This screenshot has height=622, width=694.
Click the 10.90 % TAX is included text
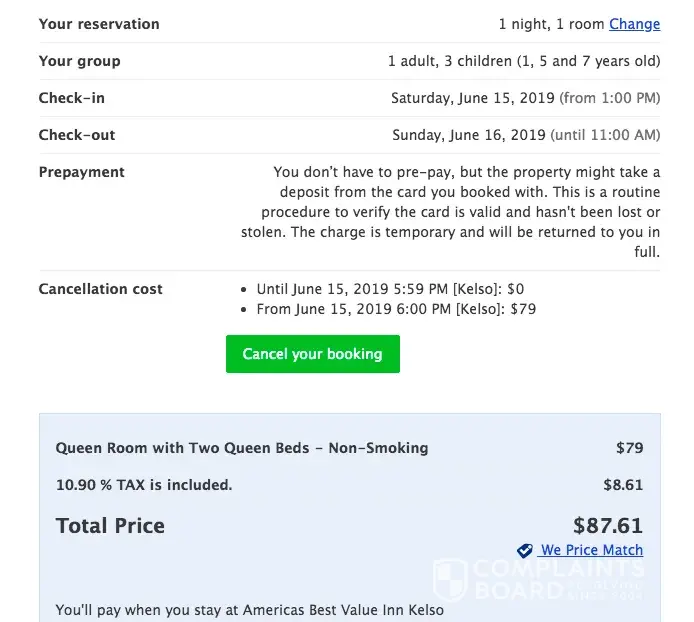coord(144,485)
